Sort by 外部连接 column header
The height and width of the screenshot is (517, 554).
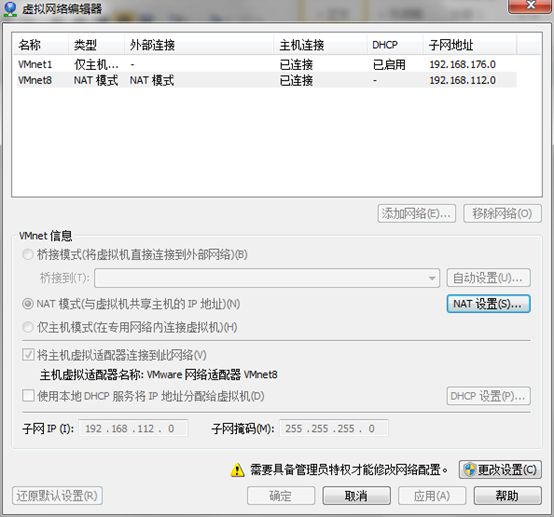199,45
